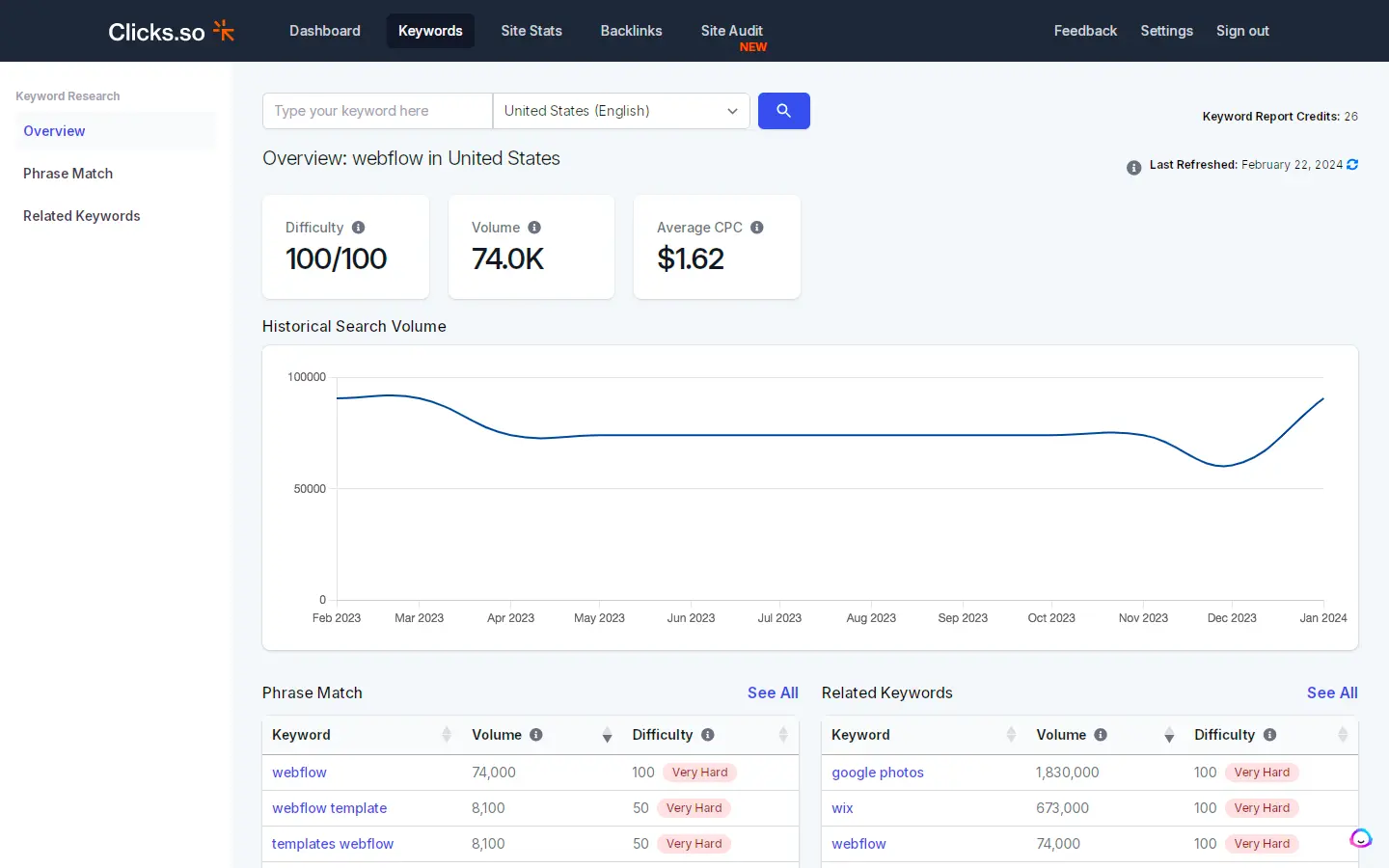
Task: Select Overview in the Keyword Research sidebar
Action: (116, 131)
